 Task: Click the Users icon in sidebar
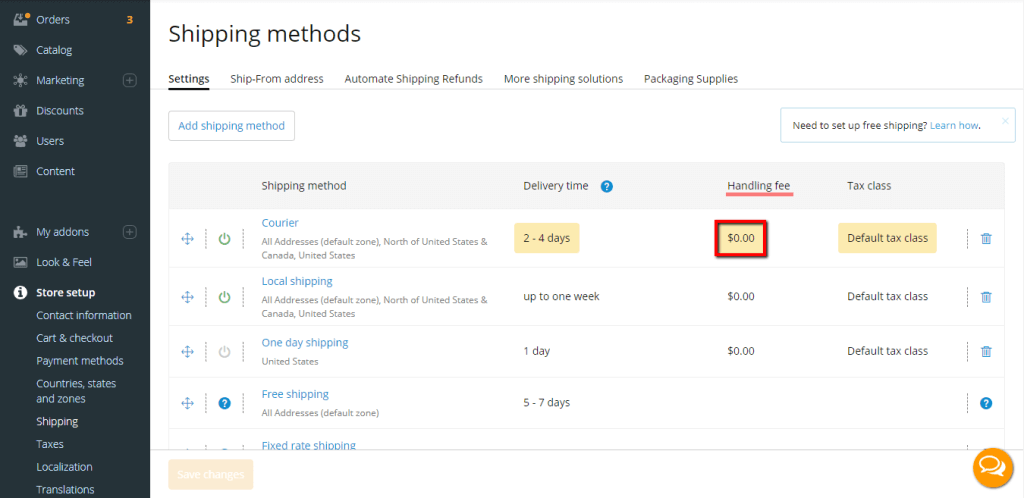(x=21, y=141)
